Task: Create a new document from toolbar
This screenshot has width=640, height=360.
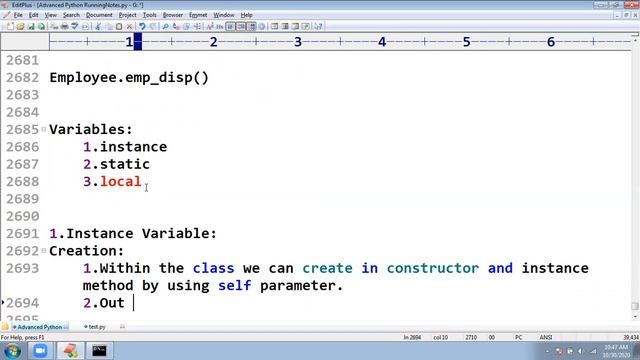Action: [x=10, y=27]
